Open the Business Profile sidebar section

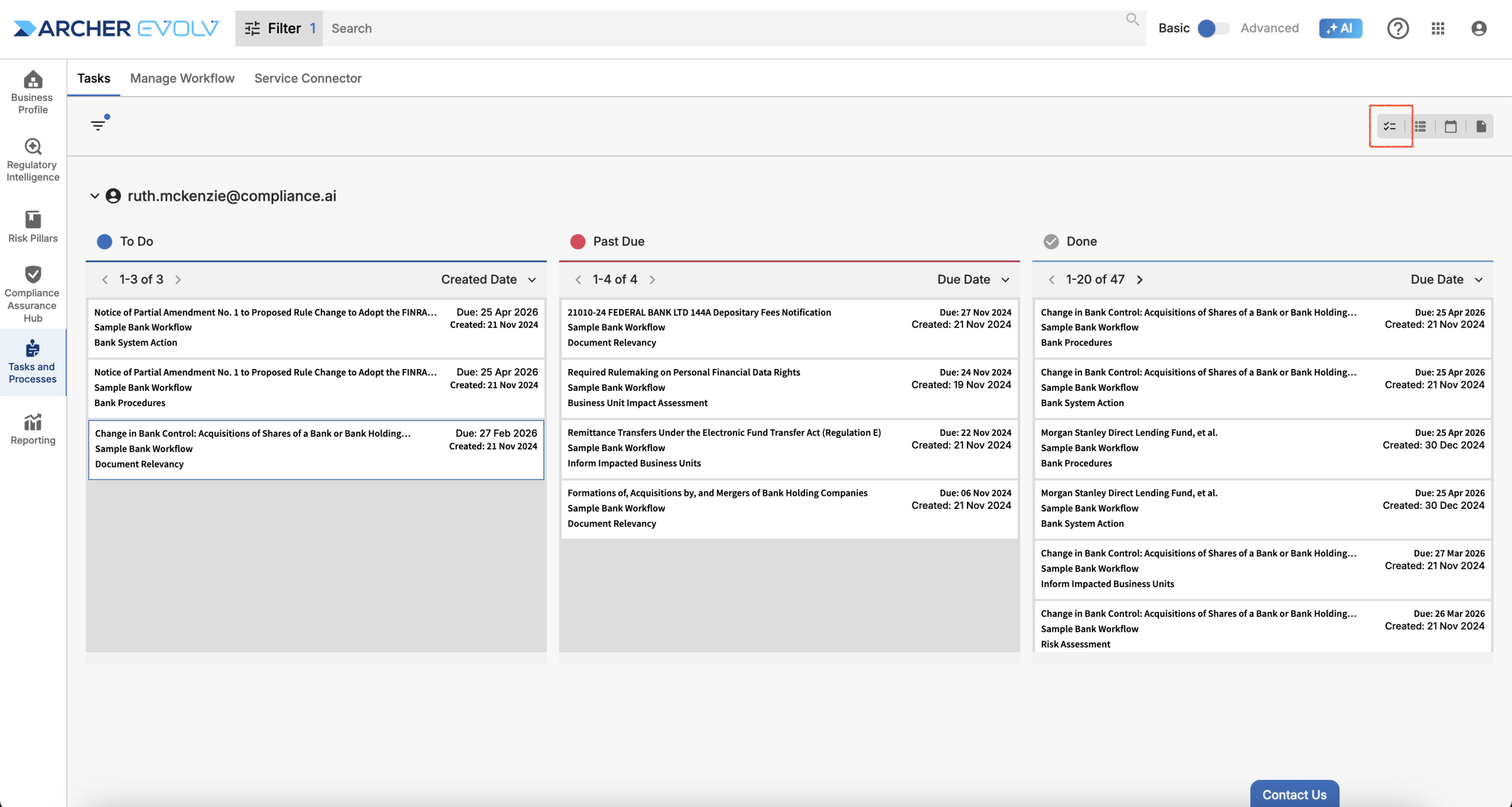click(32, 92)
